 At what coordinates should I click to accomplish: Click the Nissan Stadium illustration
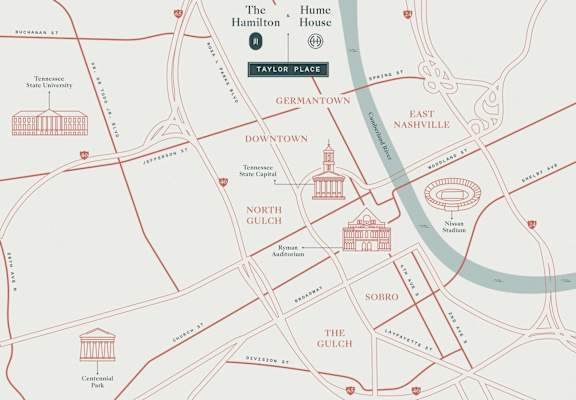453,194
